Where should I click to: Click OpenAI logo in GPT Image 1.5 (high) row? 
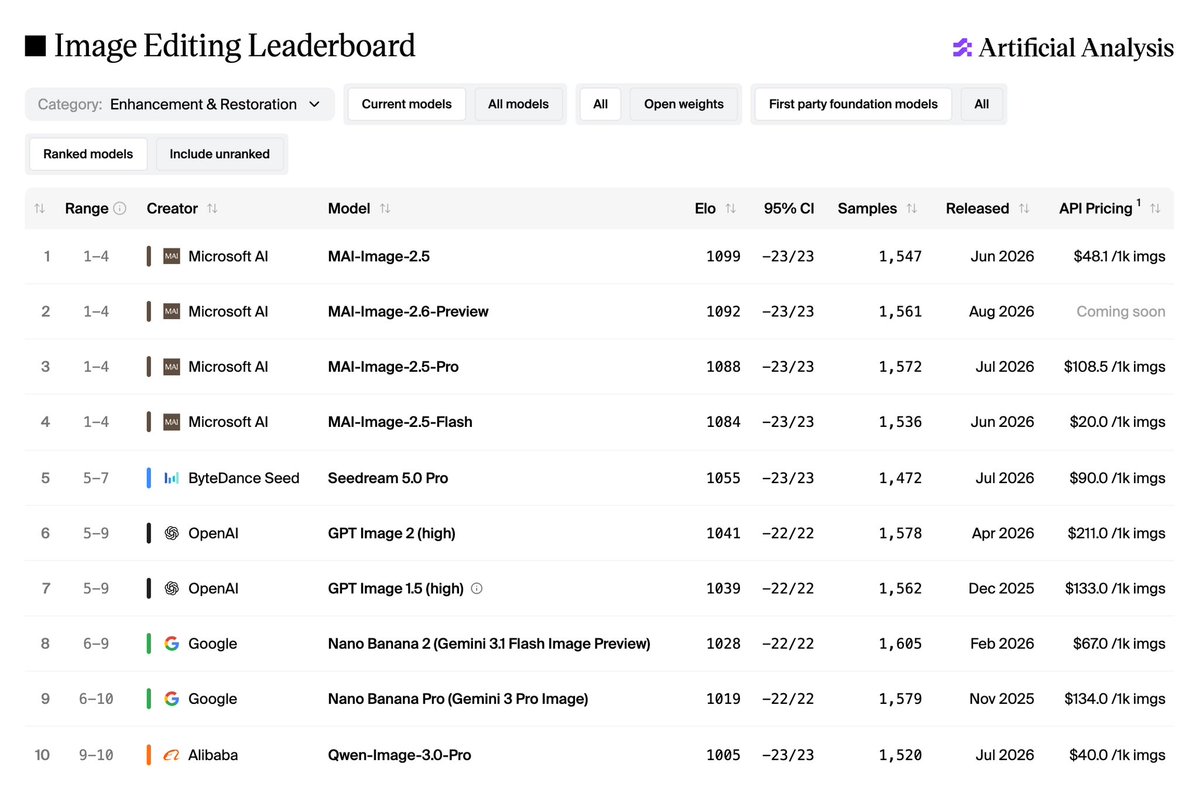tap(172, 588)
